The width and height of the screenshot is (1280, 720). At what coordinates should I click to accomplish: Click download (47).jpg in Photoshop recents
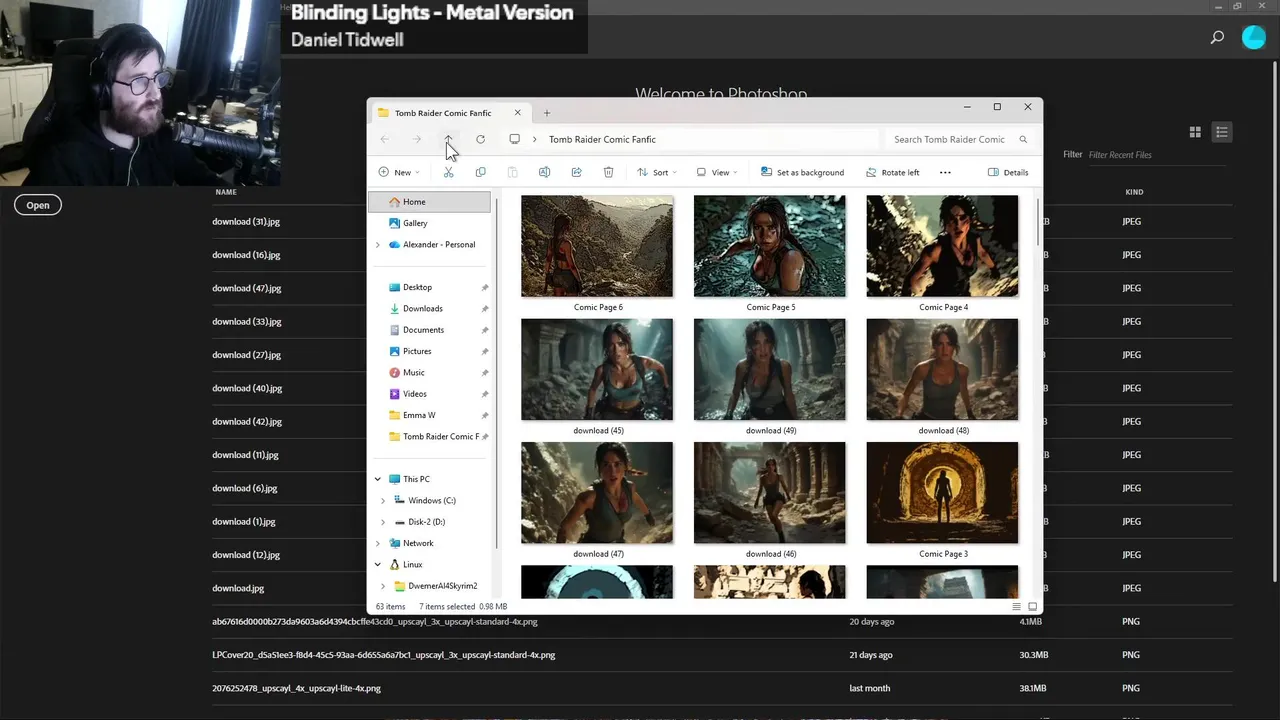point(246,288)
